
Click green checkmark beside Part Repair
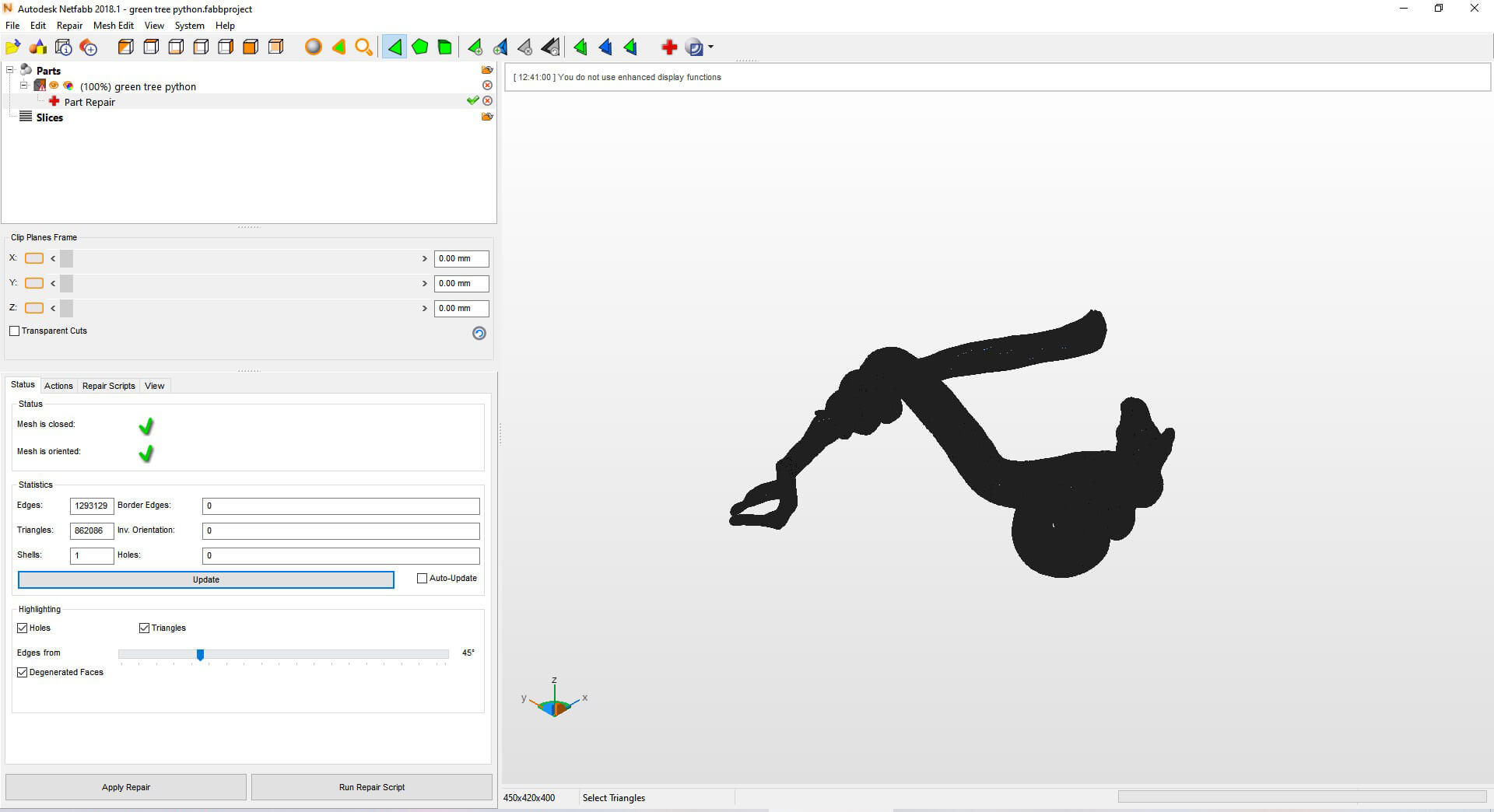[472, 101]
